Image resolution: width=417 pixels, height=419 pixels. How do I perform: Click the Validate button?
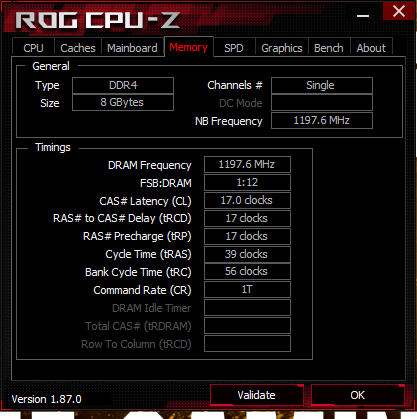point(257,395)
